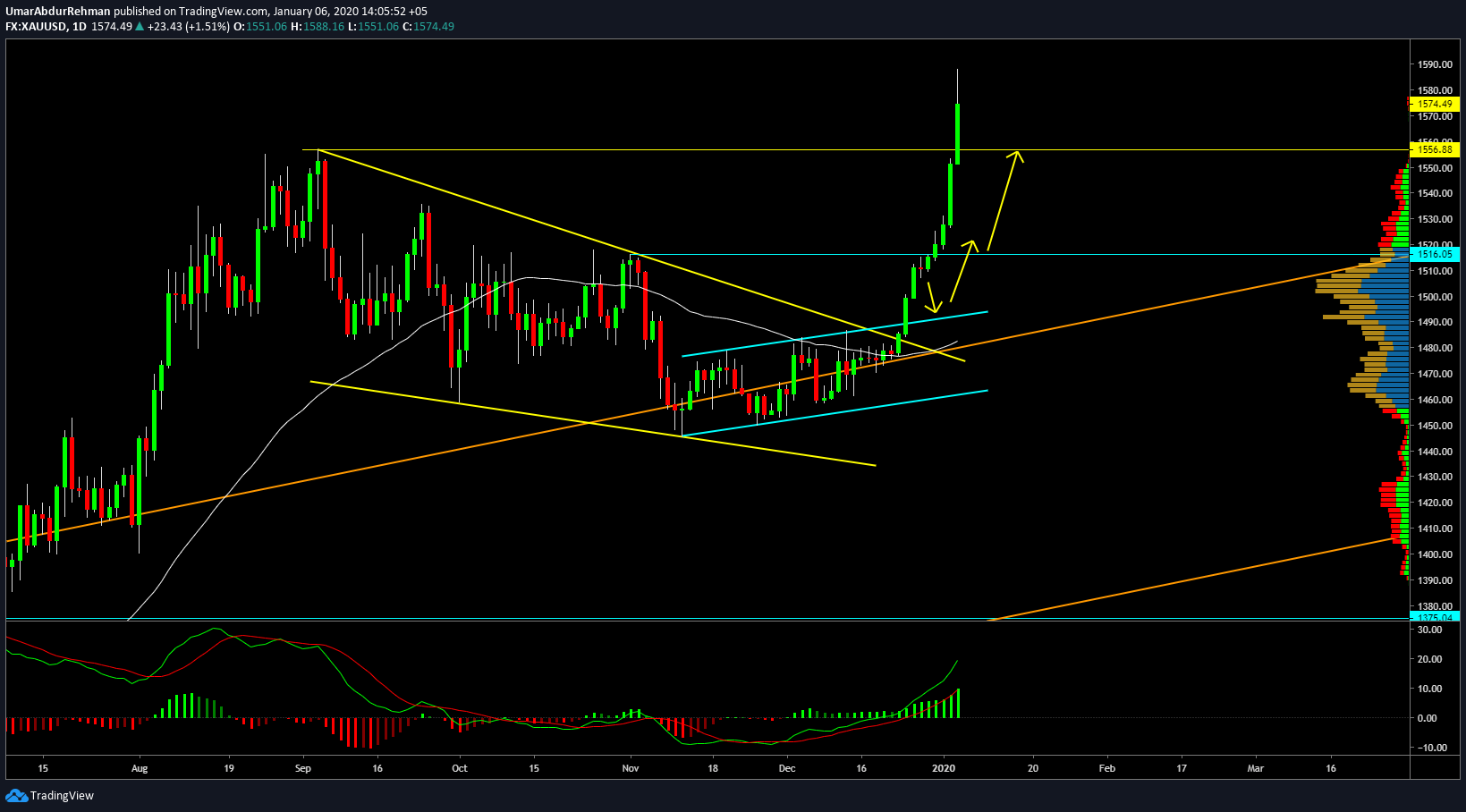This screenshot has height=812, width=1466.
Task: Click the cyan 1375.04 price label
Action: (1434, 617)
